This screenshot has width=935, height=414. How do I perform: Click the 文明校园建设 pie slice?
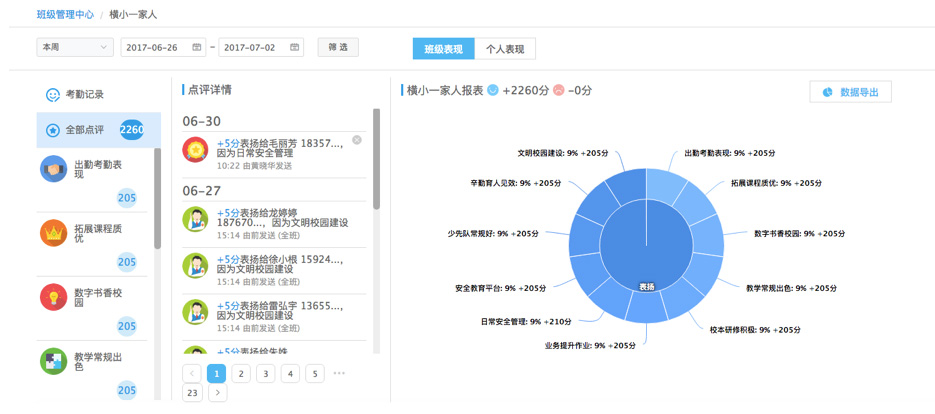tap(630, 186)
